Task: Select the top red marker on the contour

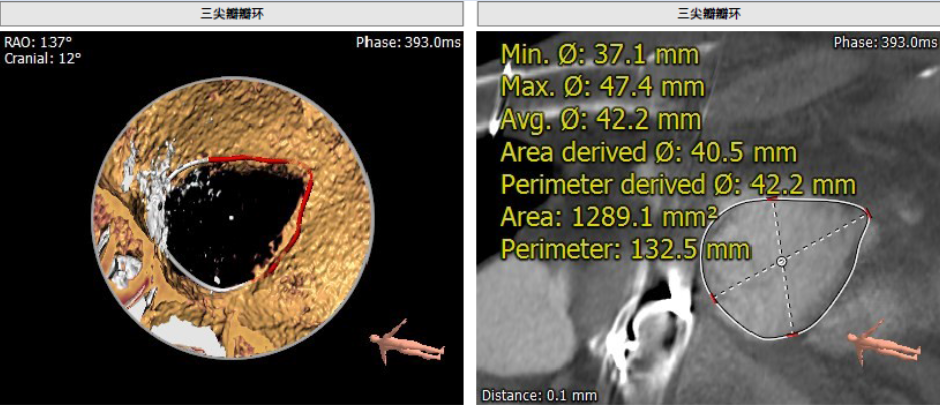Action: coord(772,198)
